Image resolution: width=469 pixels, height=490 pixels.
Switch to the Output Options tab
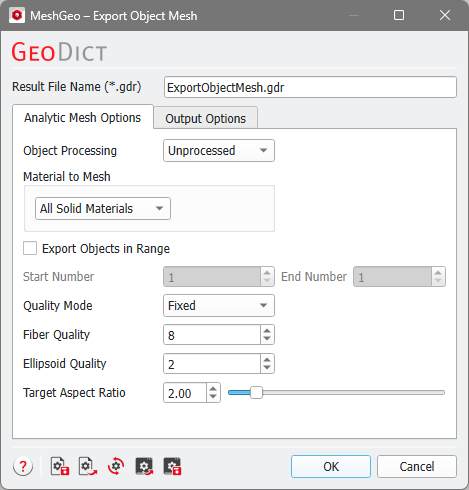tap(205, 118)
